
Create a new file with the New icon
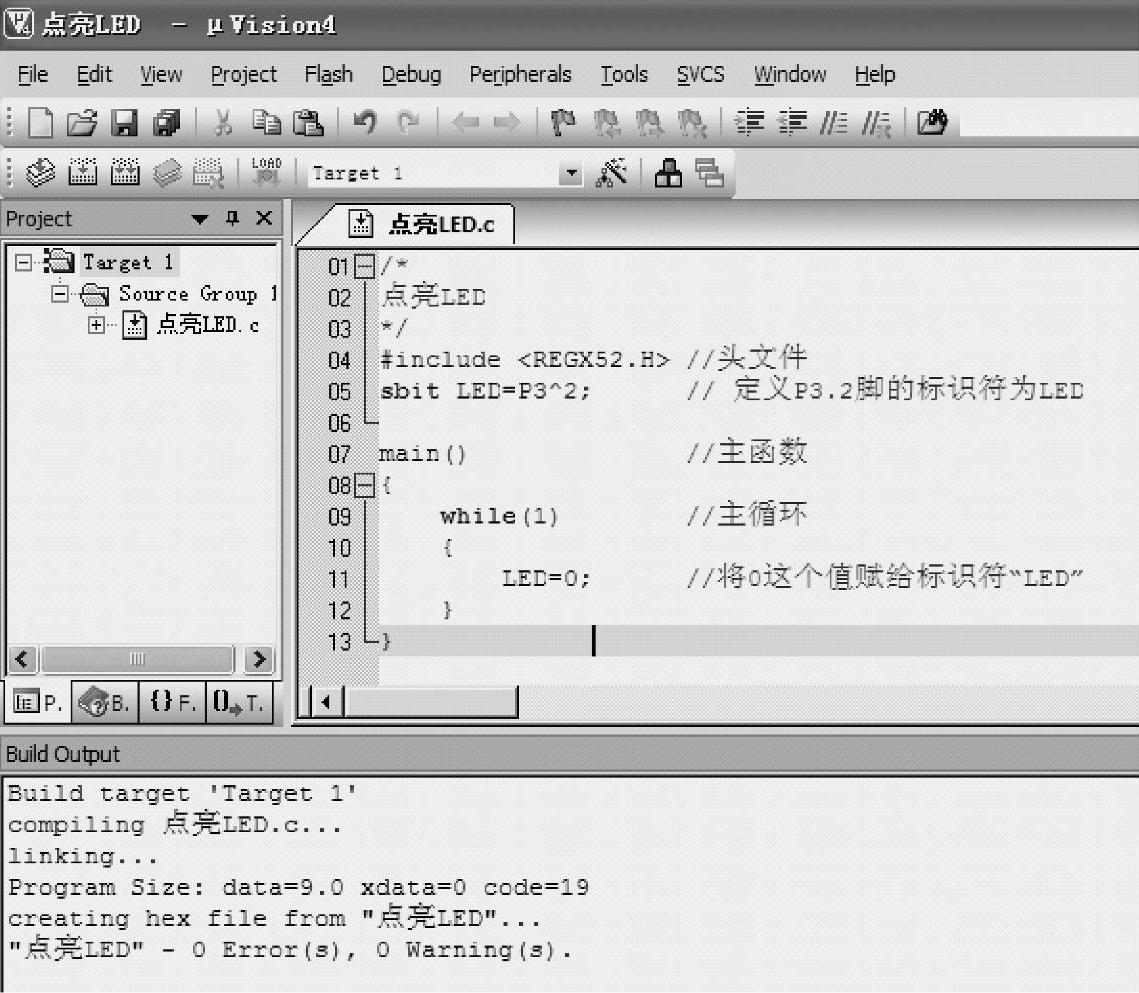[x=40, y=123]
